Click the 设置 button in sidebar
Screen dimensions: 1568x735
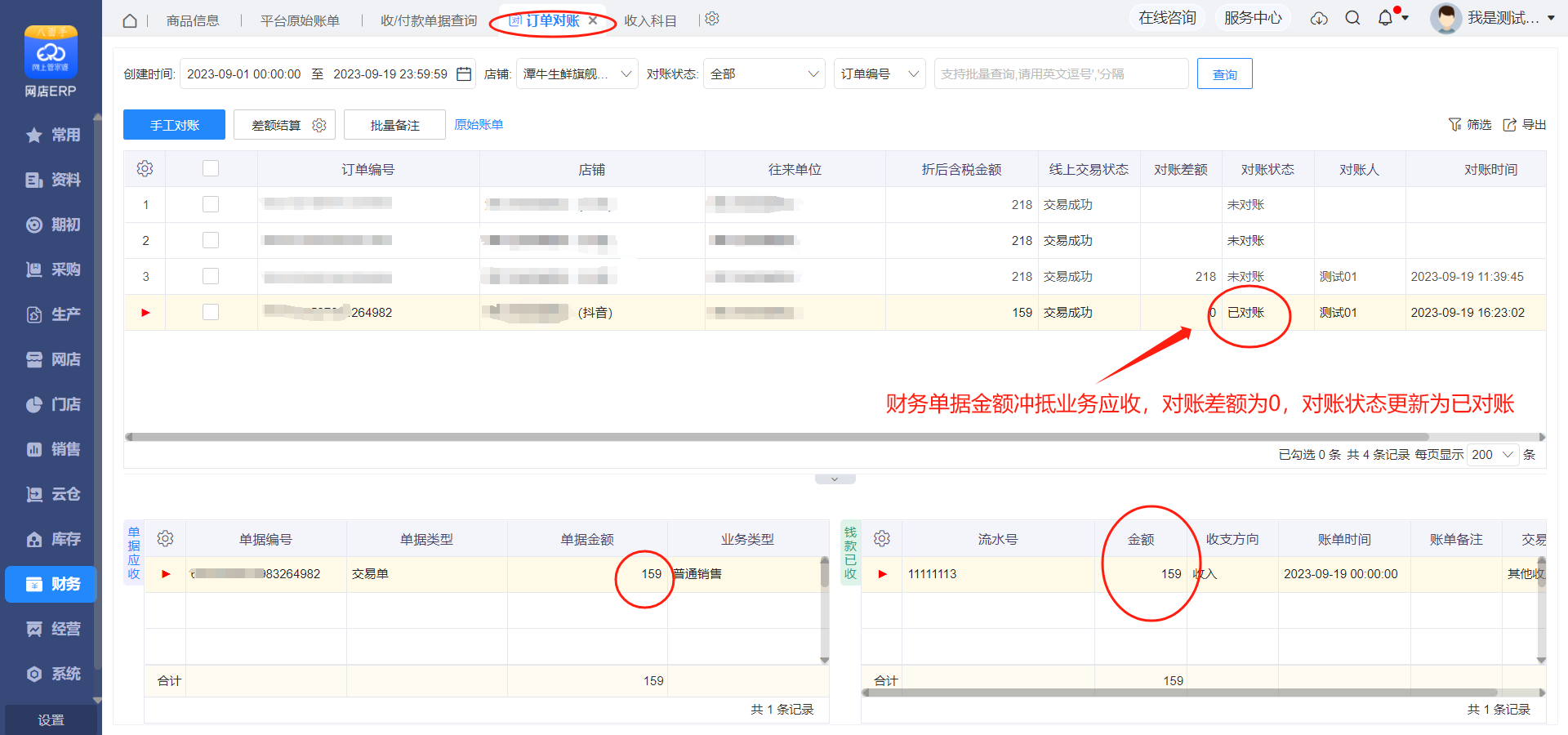[51, 719]
